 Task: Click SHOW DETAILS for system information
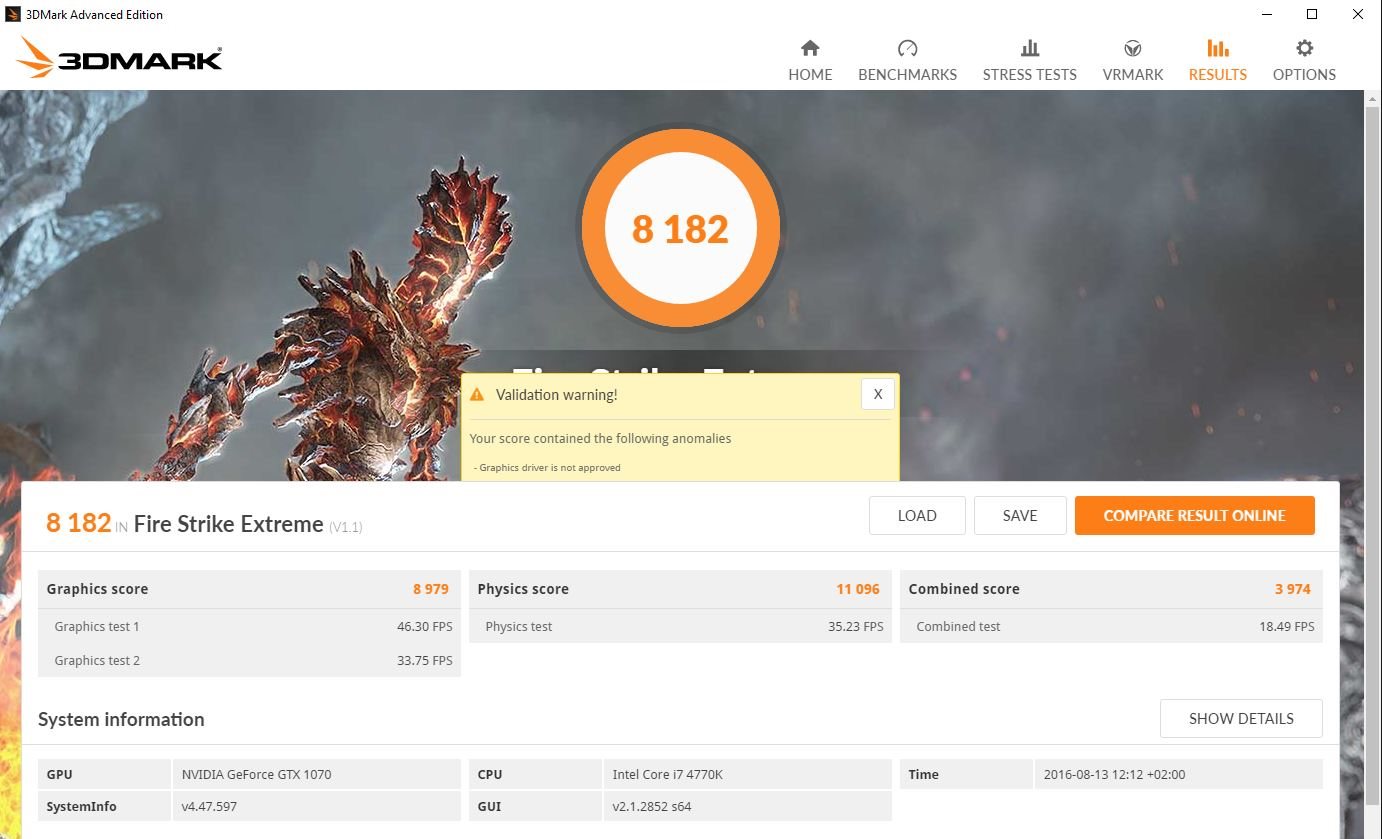[1241, 718]
